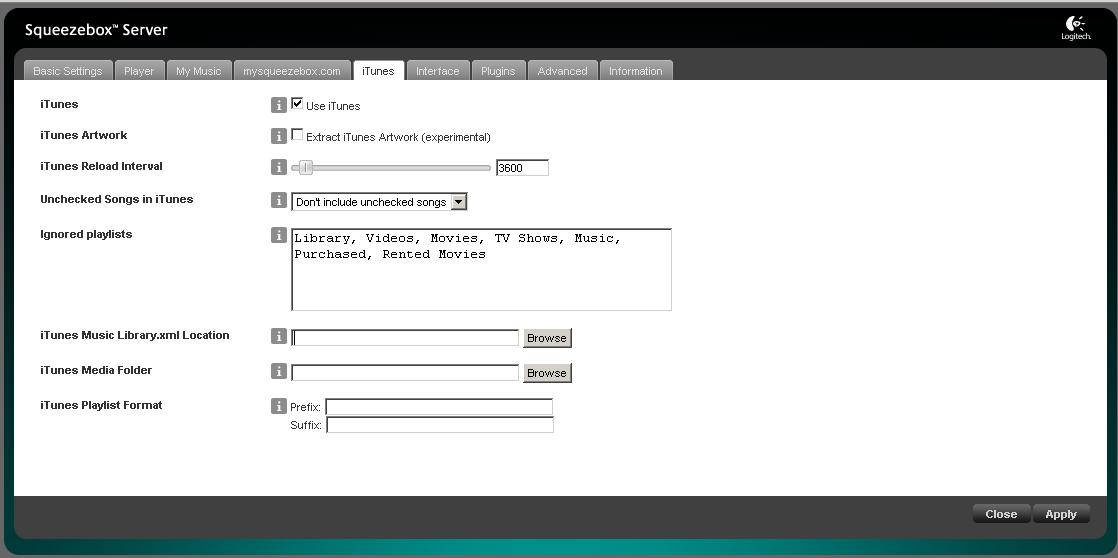Click info icon beside Ignored playlists
Viewport: 1118px width, 558px height.
[279, 236]
